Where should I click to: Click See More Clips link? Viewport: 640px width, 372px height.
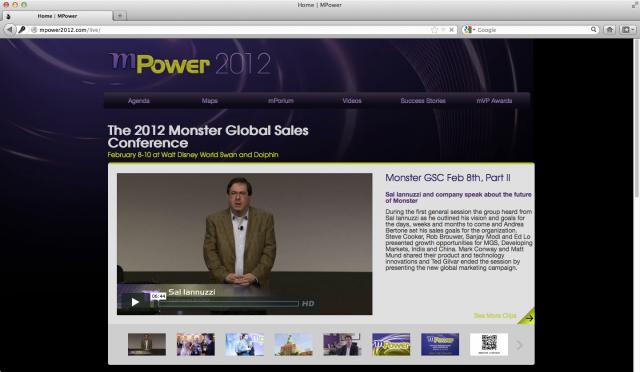coord(495,316)
